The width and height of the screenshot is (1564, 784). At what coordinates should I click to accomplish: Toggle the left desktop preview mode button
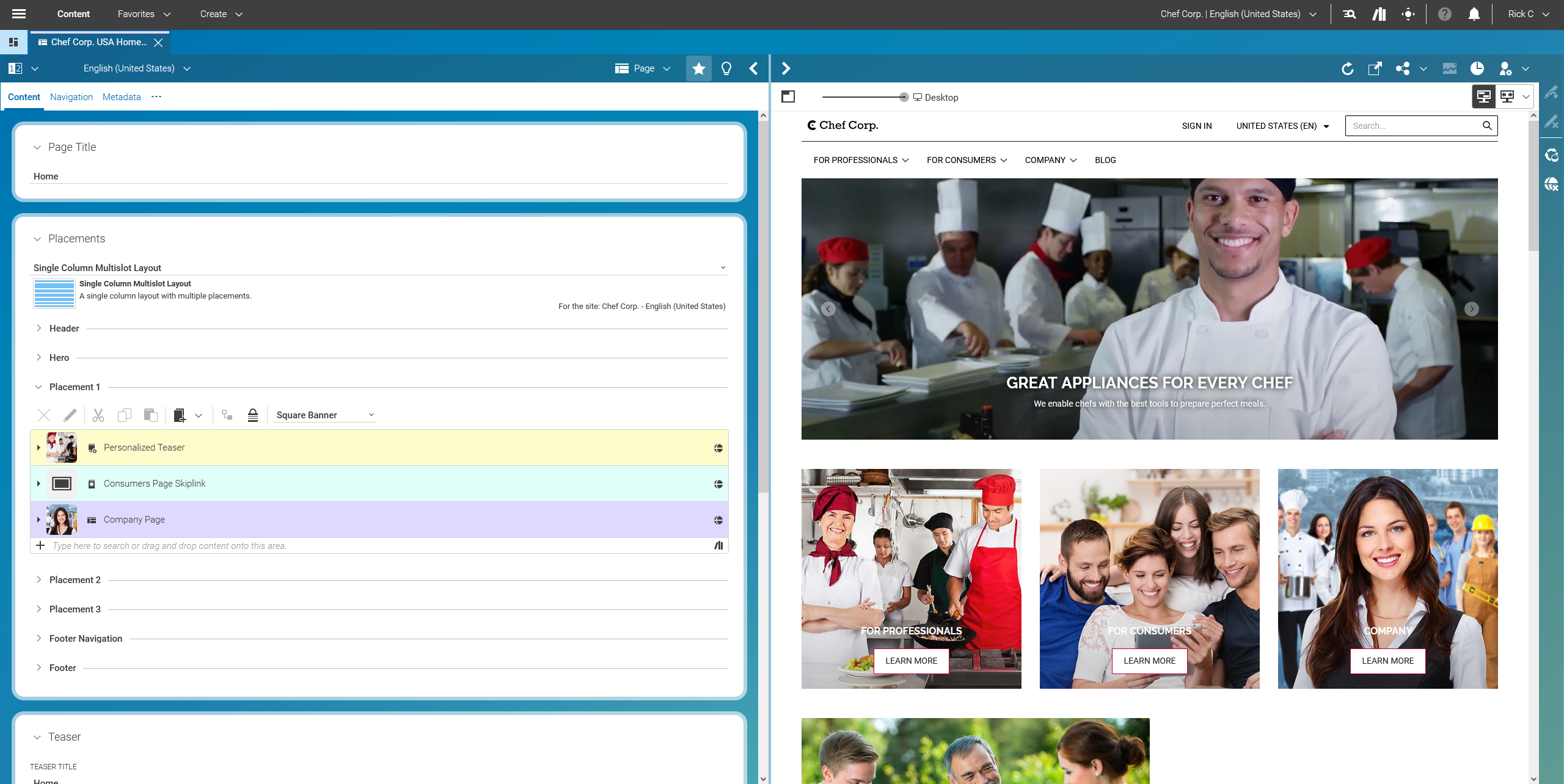(1484, 96)
